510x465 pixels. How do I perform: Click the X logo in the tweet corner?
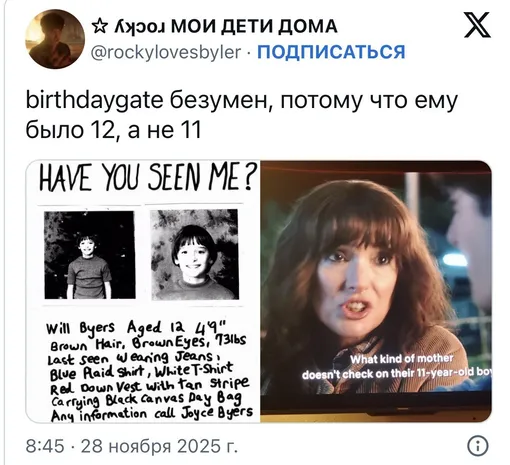(477, 25)
